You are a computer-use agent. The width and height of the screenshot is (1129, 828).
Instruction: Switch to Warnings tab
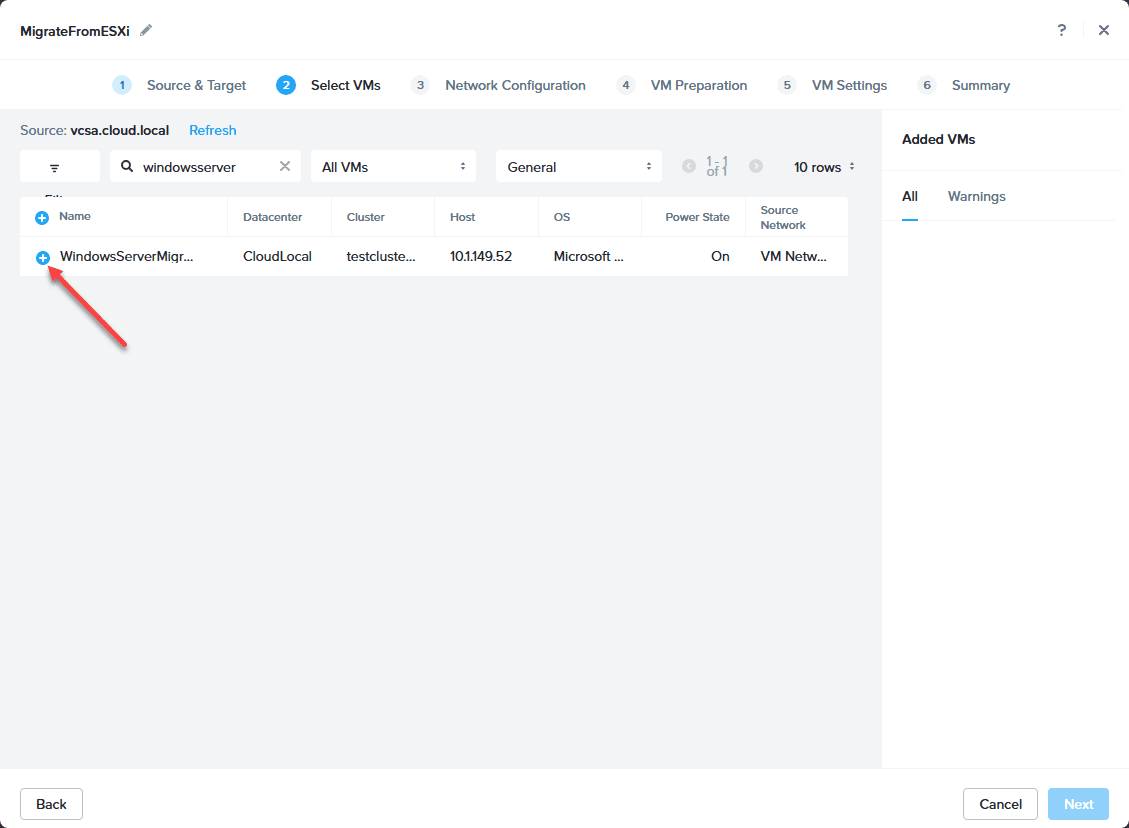point(976,197)
